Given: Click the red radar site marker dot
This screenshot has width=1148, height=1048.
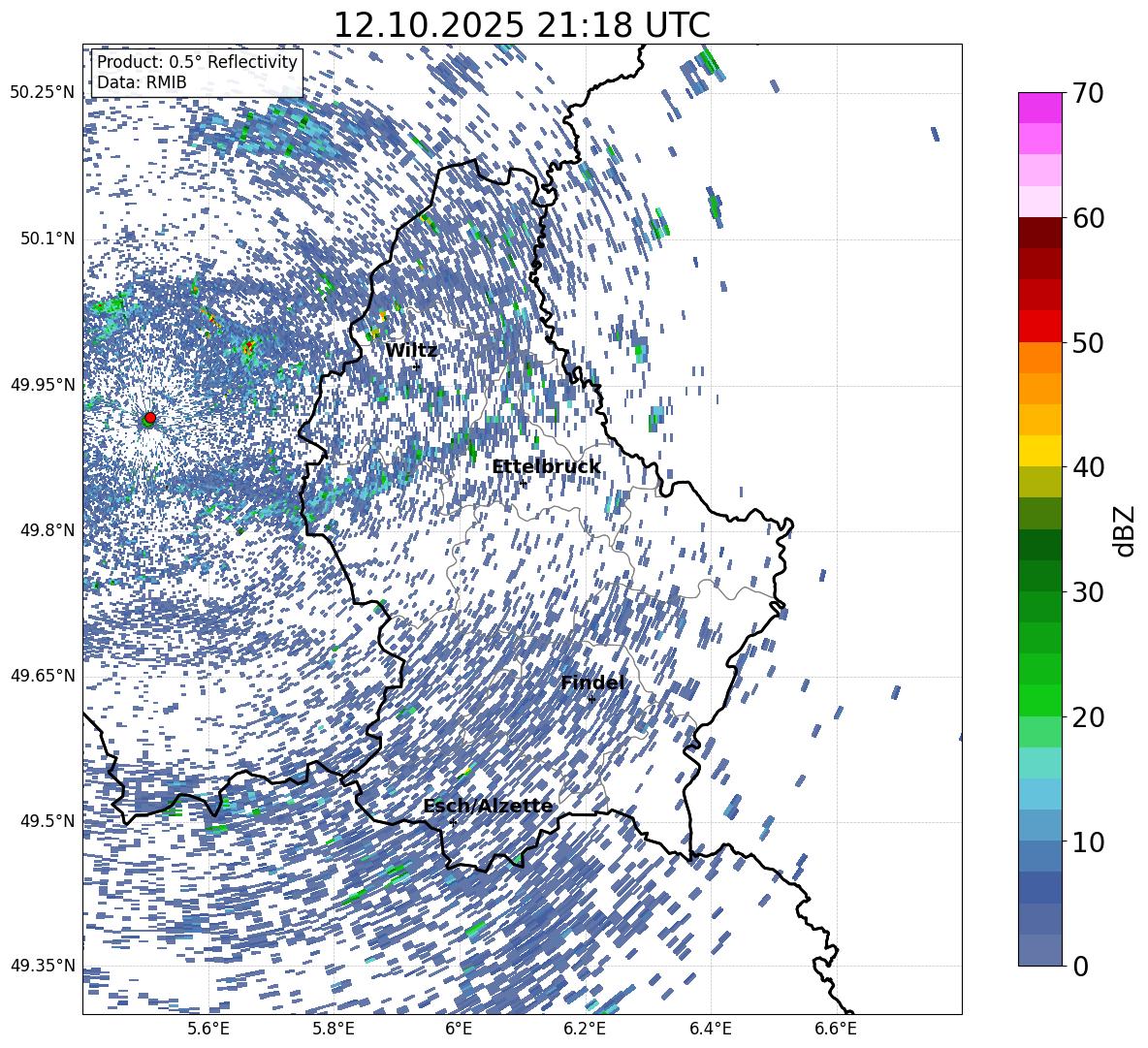Looking at the screenshot, I should coord(149,418).
